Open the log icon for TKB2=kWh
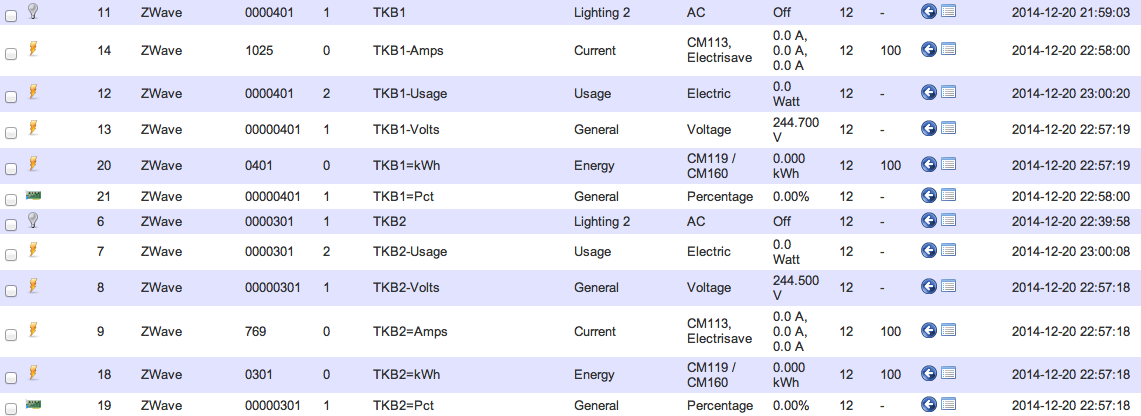This screenshot has width=1141, height=416. (948, 373)
